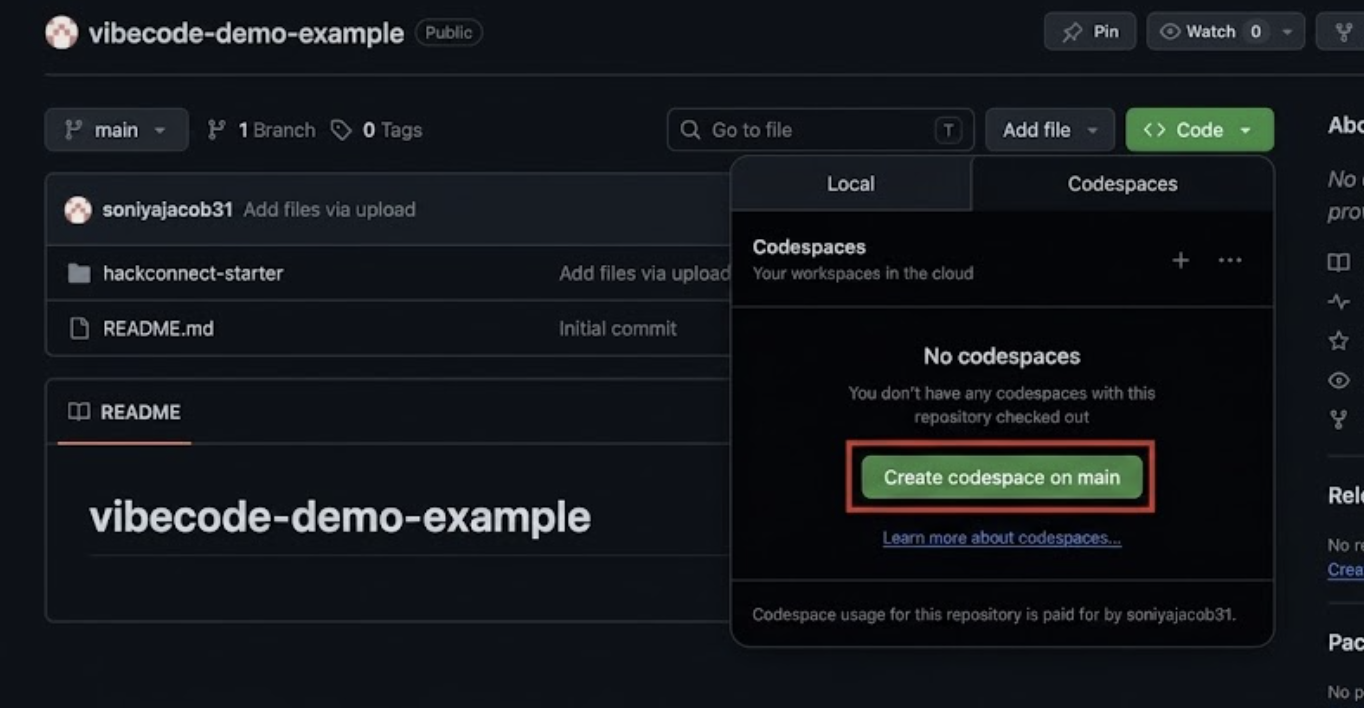Click into the Go to file search field
This screenshot has width=1364, height=708.
click(820, 130)
